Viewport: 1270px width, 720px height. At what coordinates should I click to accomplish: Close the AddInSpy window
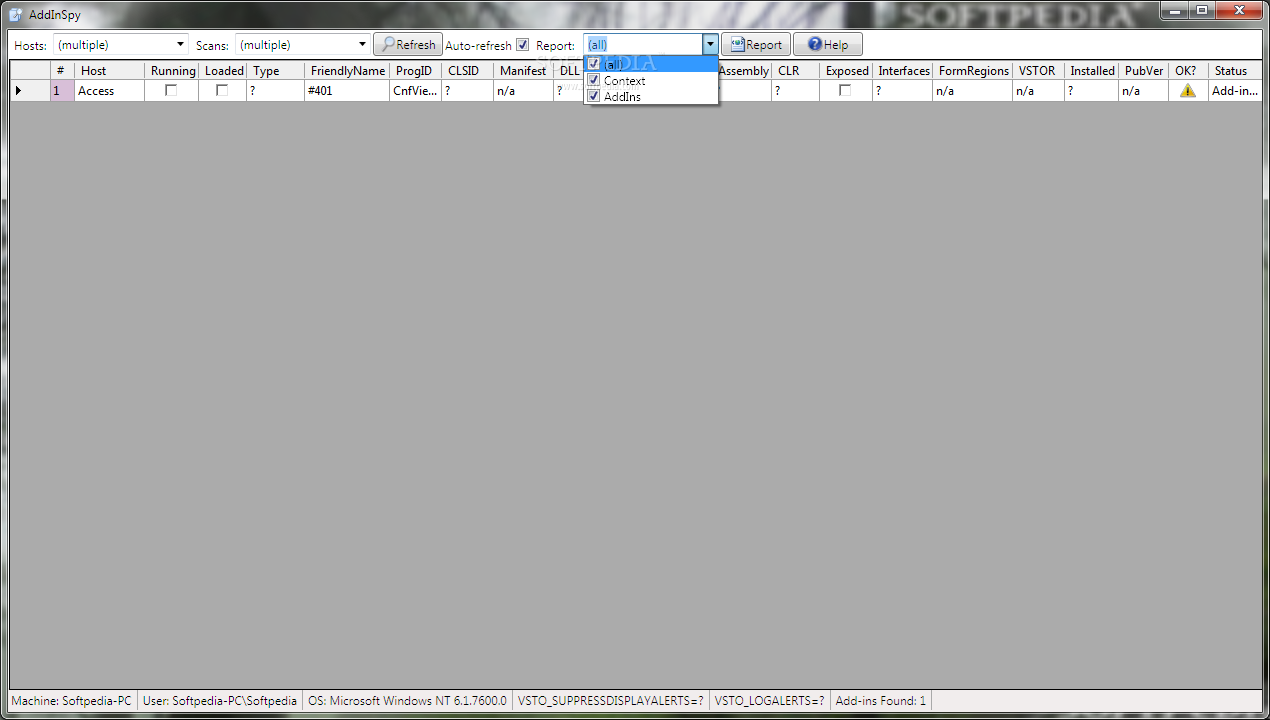click(1239, 10)
